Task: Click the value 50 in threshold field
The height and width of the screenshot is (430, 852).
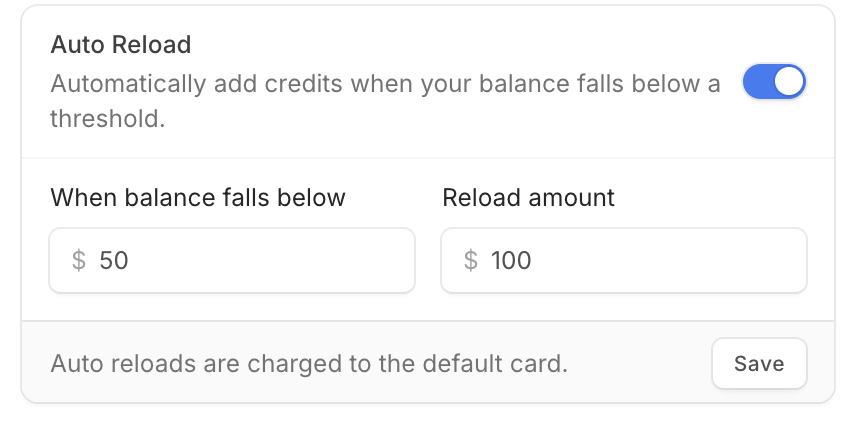Action: [x=114, y=260]
